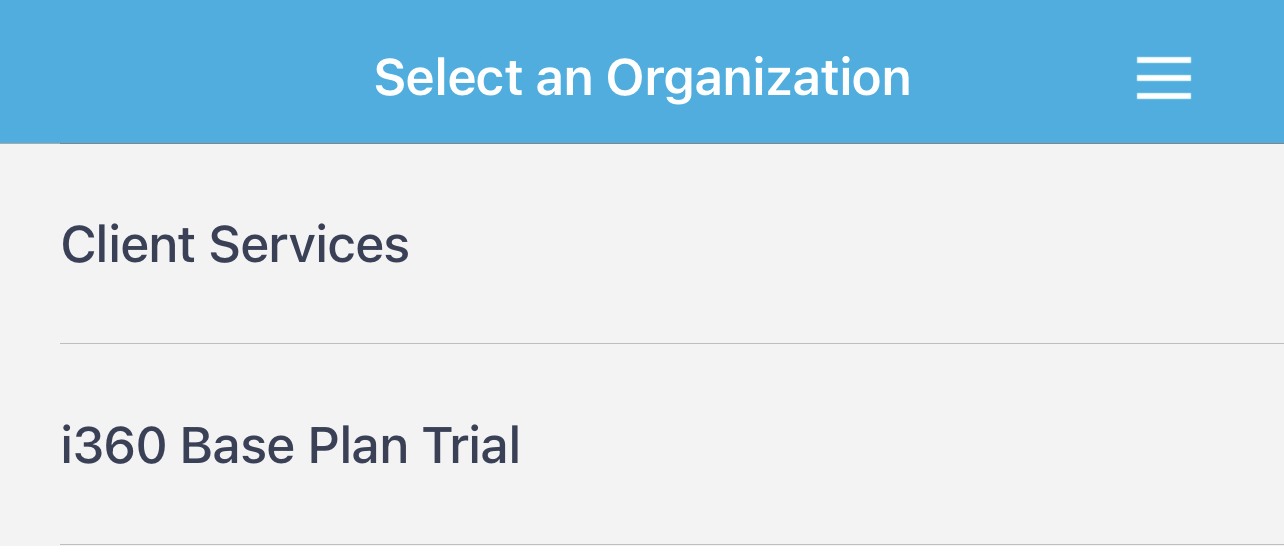This screenshot has height=556, width=1284.
Task: Open Client Services from the list
Action: 236,245
